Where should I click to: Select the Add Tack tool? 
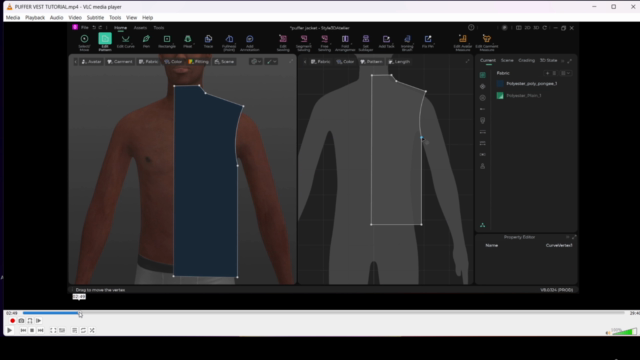point(386,42)
